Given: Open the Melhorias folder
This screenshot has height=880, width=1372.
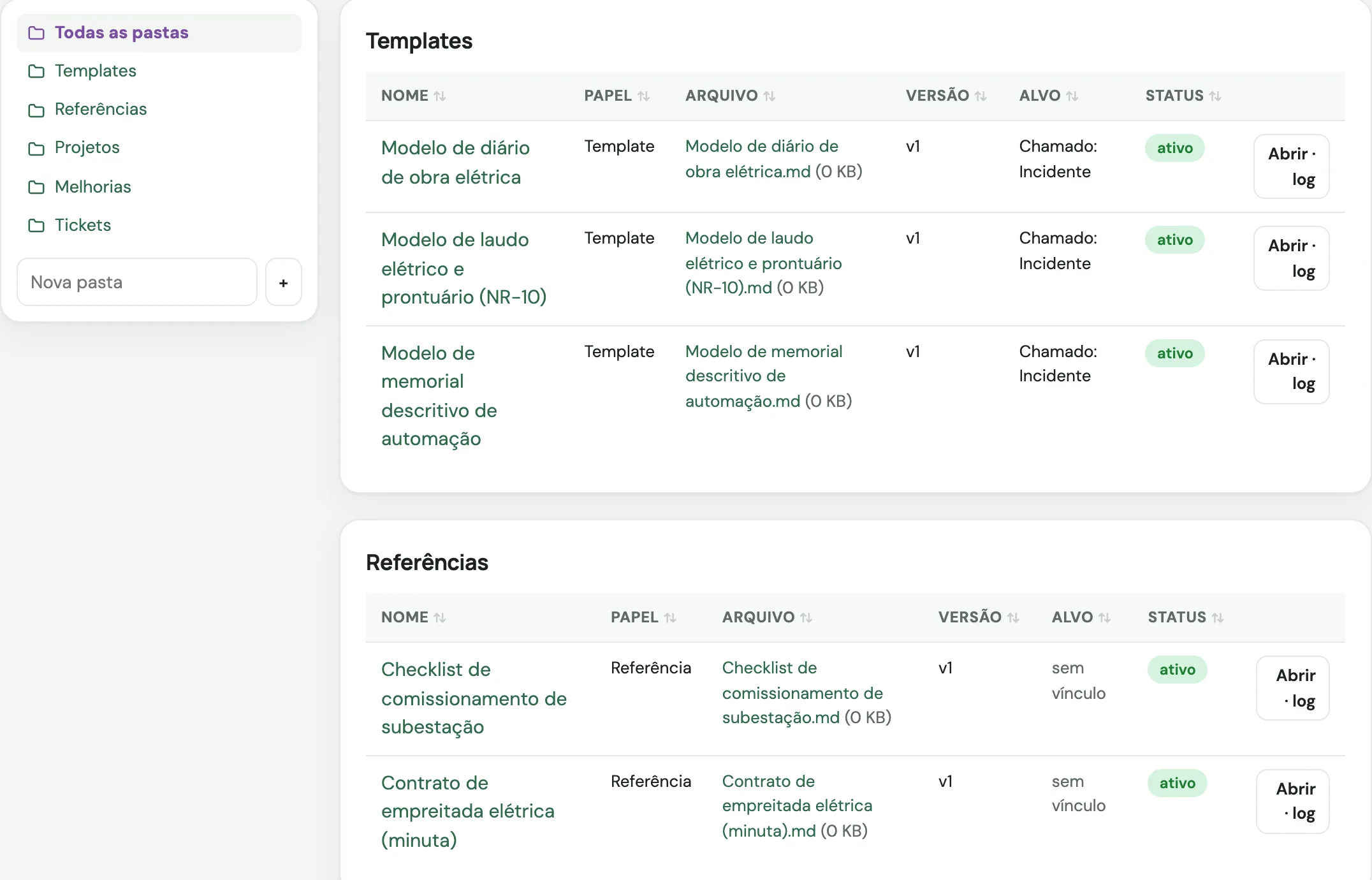Looking at the screenshot, I should pyautogui.click(x=93, y=187).
